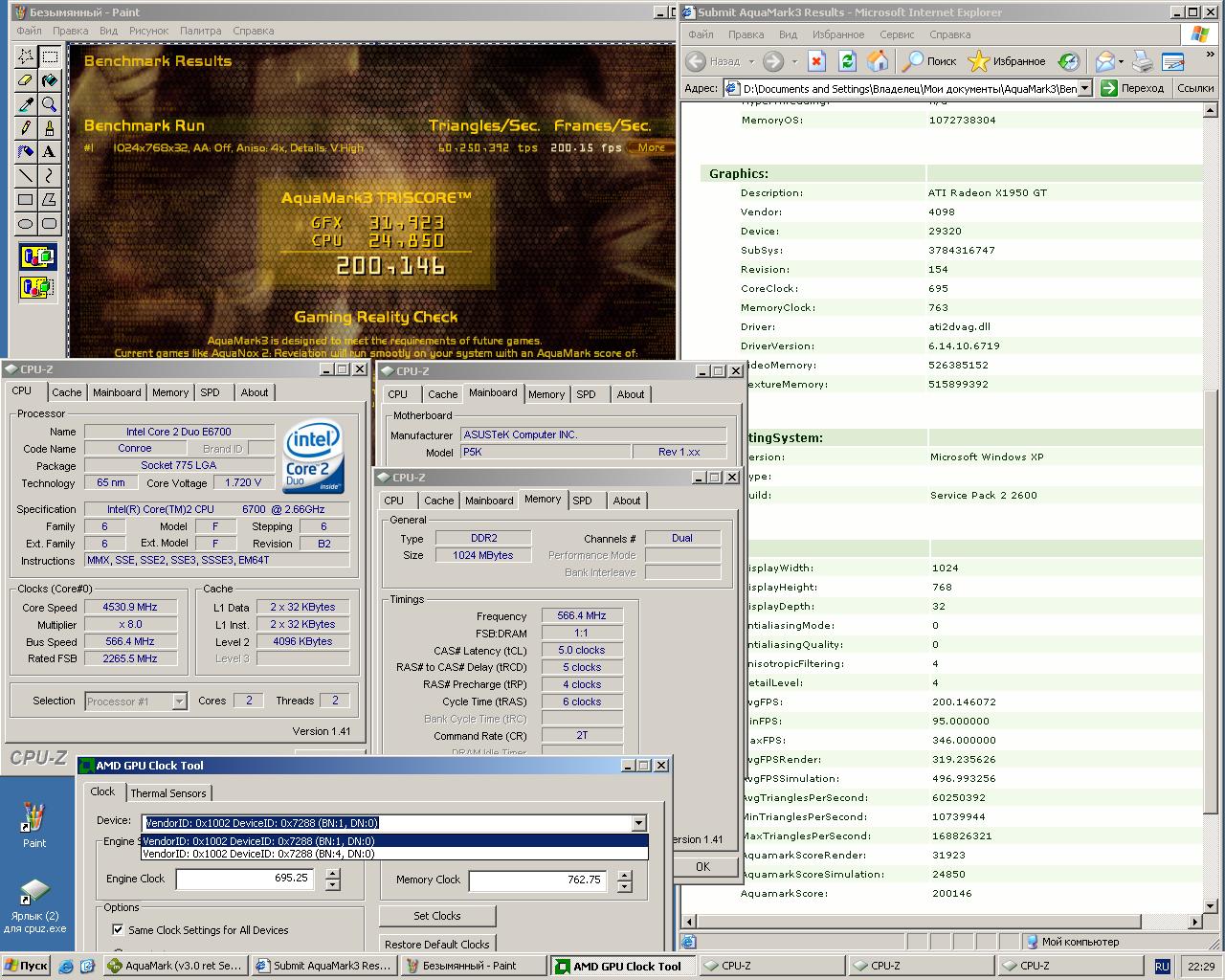The image size is (1225, 980).
Task: Toggle Same Clock Settings for All Devices
Action: [118, 929]
